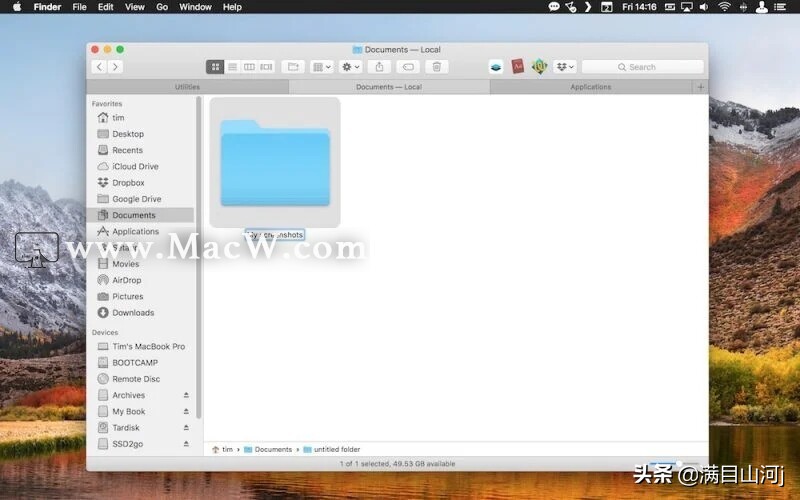The width and height of the screenshot is (800, 500).
Task: Click the Share toolbar button
Action: coord(379,67)
